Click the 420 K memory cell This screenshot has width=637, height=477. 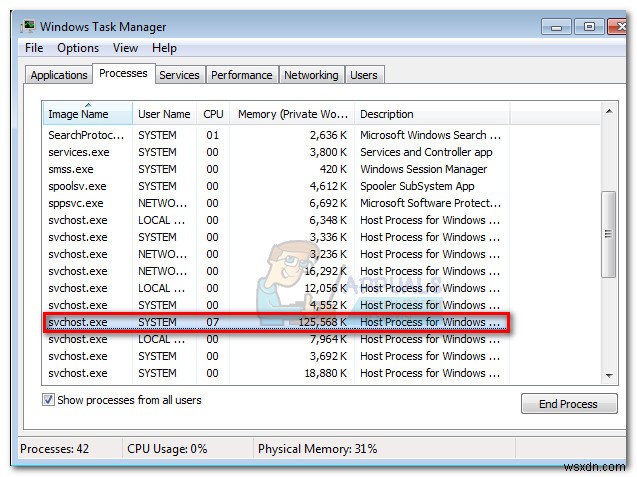[333, 169]
